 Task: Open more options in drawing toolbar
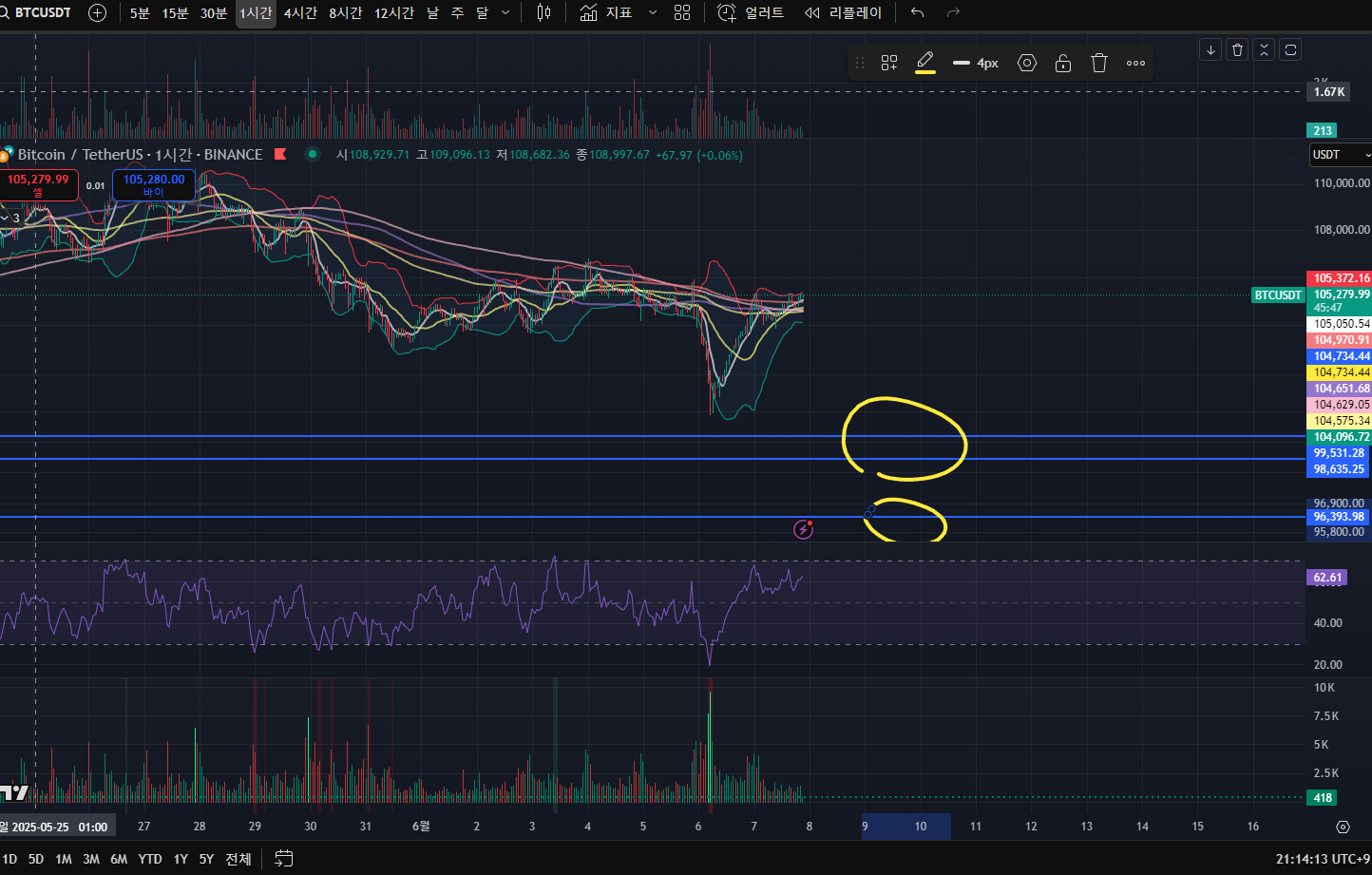[x=1135, y=63]
